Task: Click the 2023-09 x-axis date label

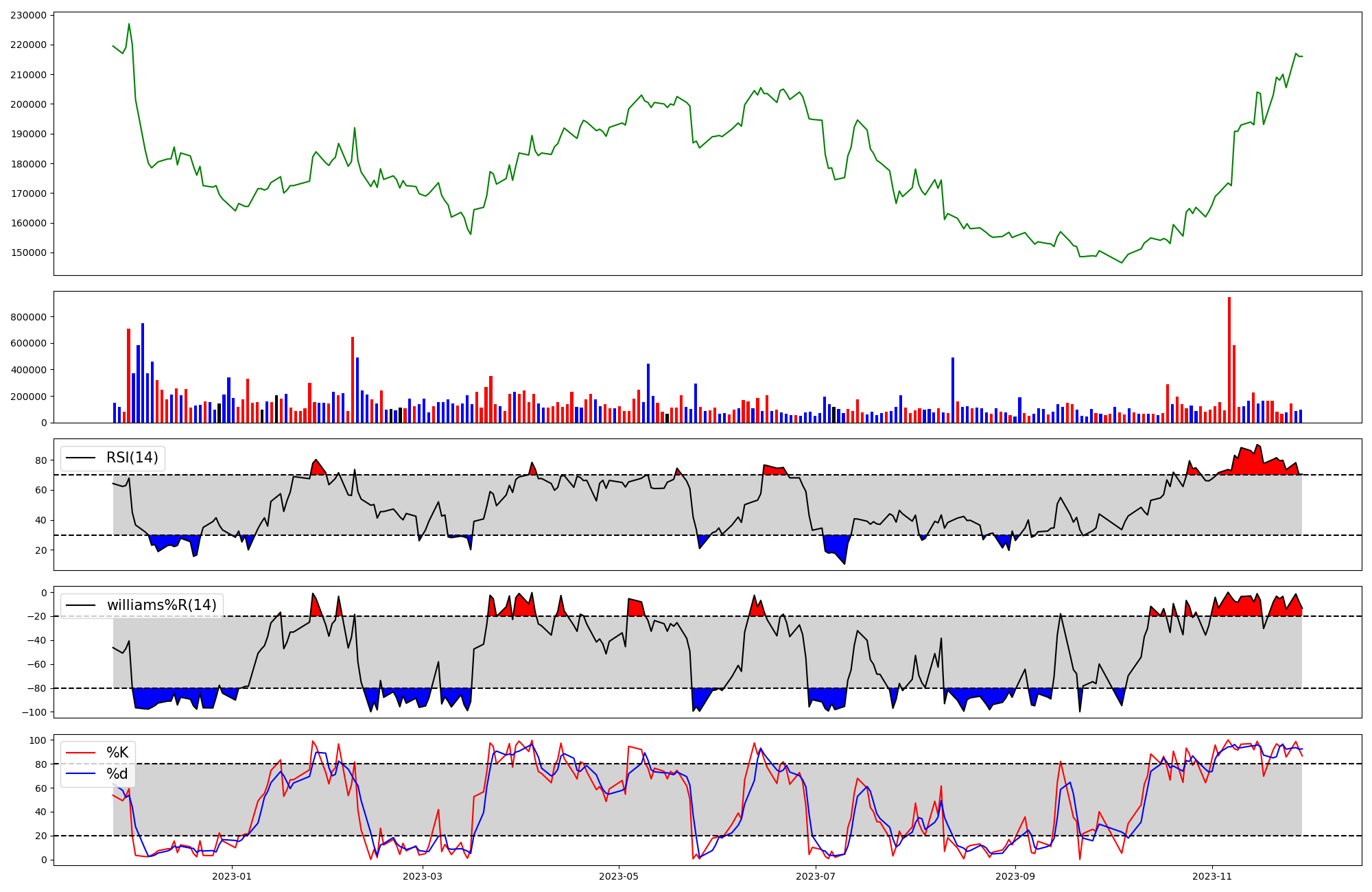Action: pos(1015,876)
